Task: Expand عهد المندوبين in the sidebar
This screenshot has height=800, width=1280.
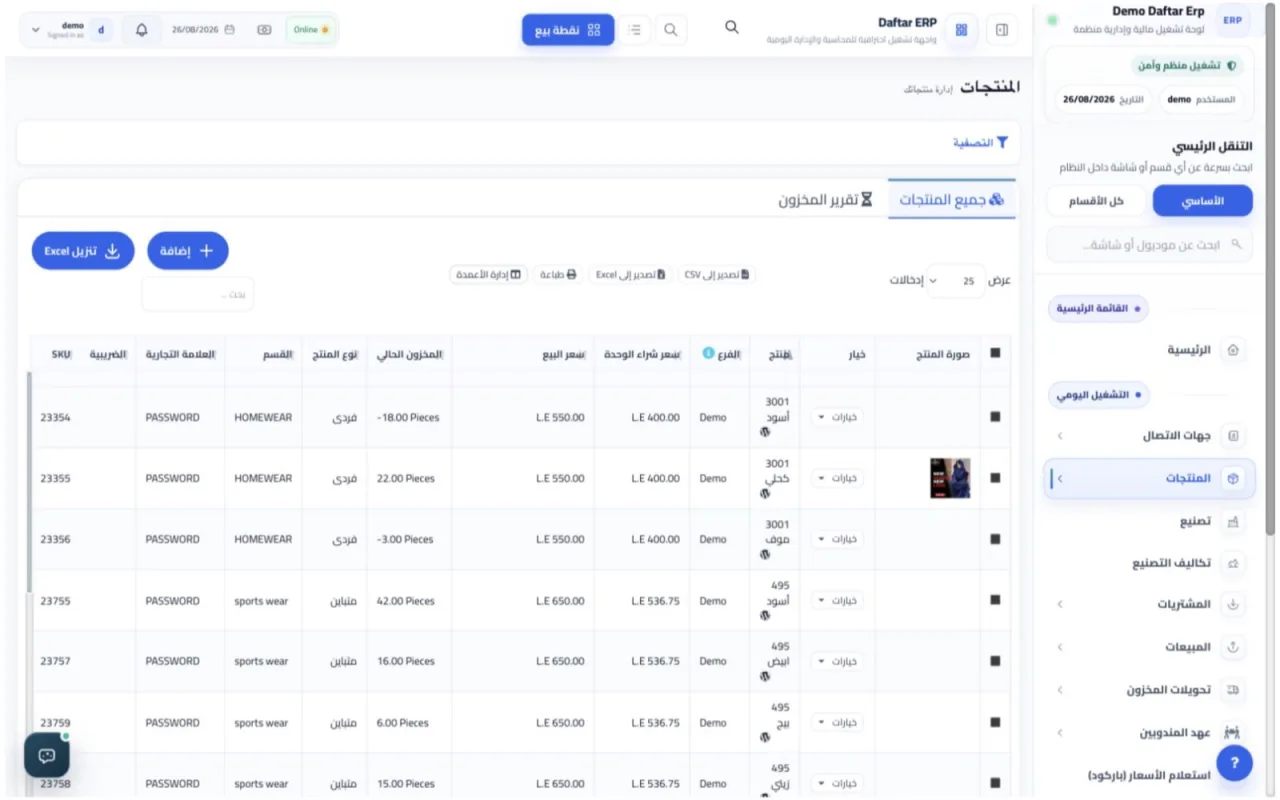Action: click(x=1149, y=733)
